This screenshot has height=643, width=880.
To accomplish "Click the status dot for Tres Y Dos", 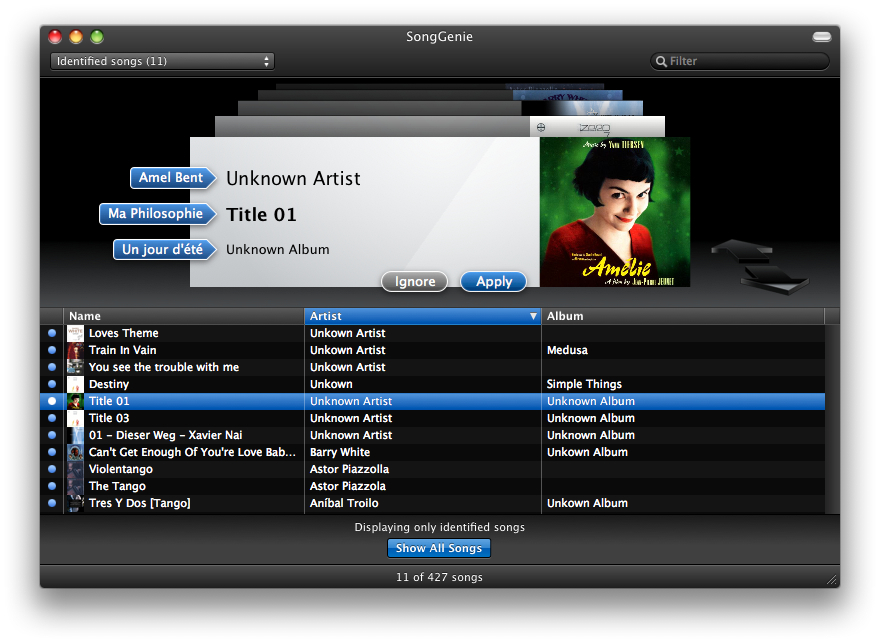I will pyautogui.click(x=52, y=503).
